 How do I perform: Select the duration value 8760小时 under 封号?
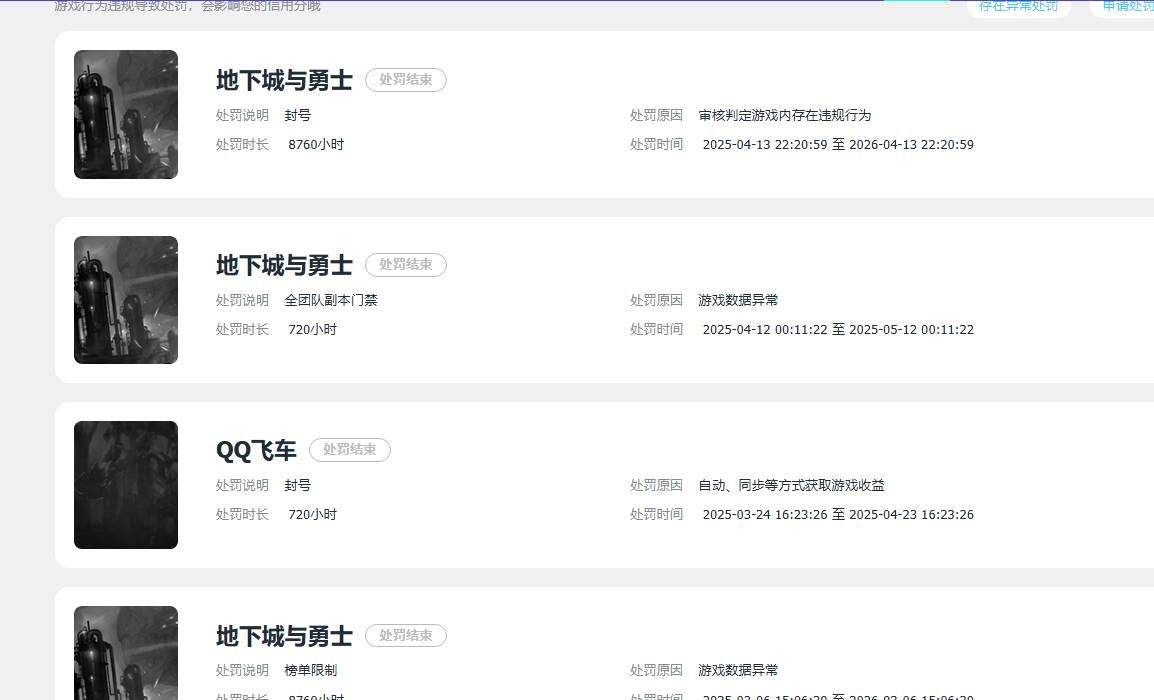coord(316,144)
